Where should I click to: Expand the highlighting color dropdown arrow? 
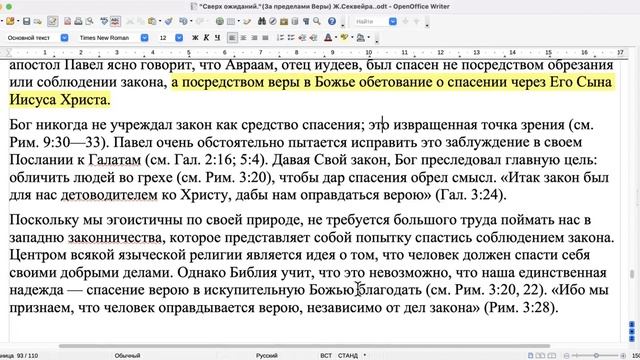tap(352, 38)
